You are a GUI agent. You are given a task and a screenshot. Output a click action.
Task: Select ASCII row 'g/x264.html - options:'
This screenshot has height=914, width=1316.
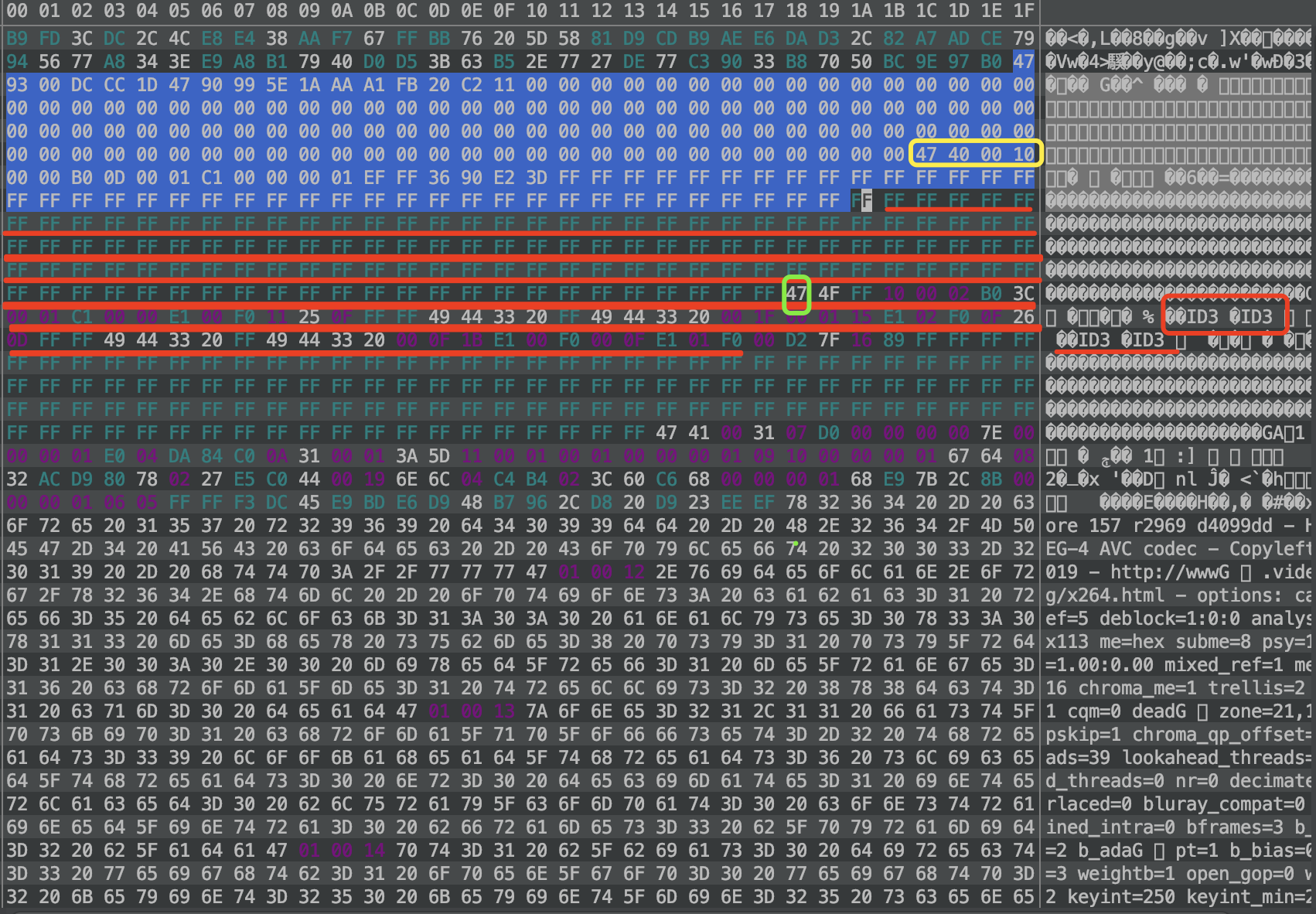click(x=1178, y=595)
